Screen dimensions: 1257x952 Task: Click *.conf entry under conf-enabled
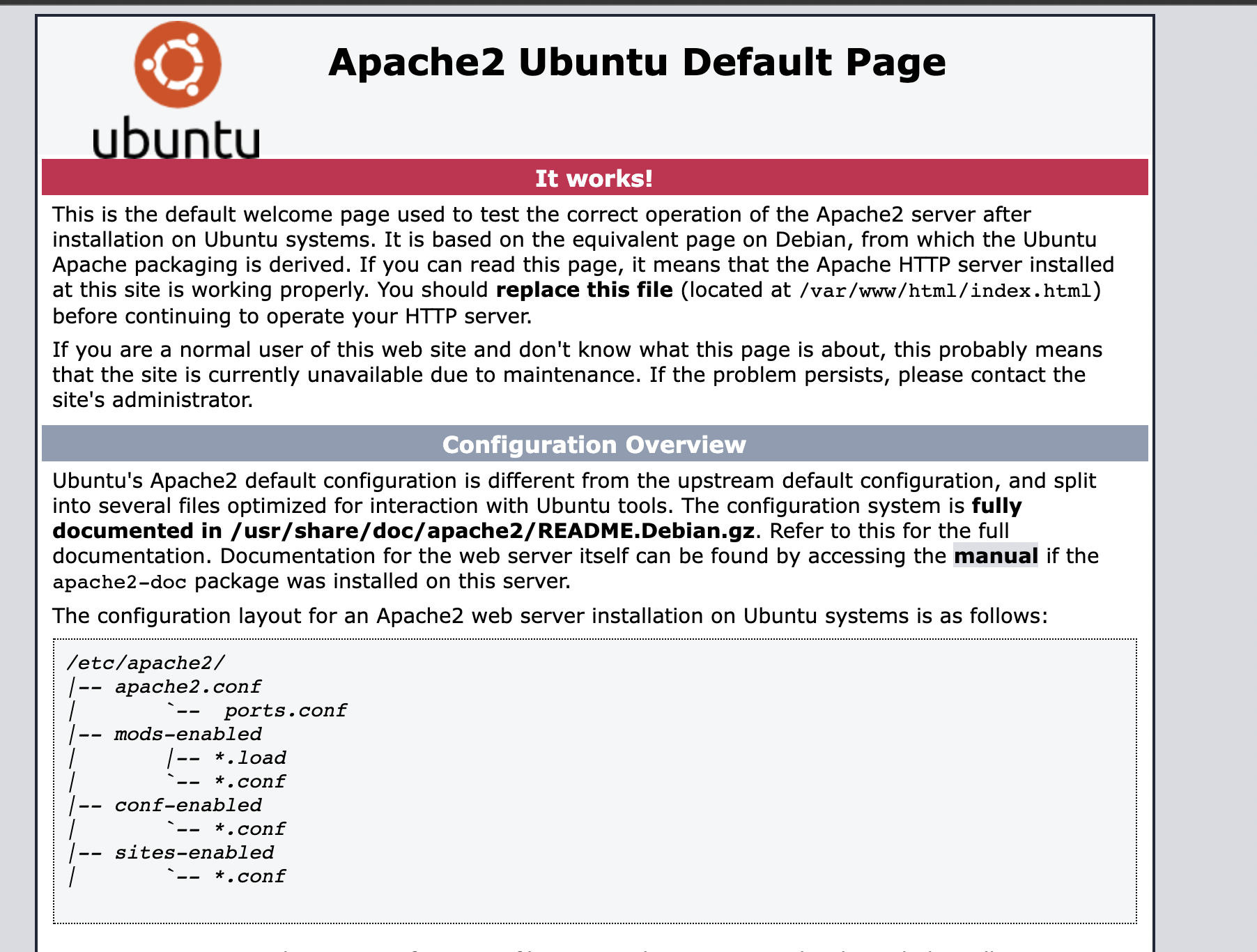coord(249,829)
